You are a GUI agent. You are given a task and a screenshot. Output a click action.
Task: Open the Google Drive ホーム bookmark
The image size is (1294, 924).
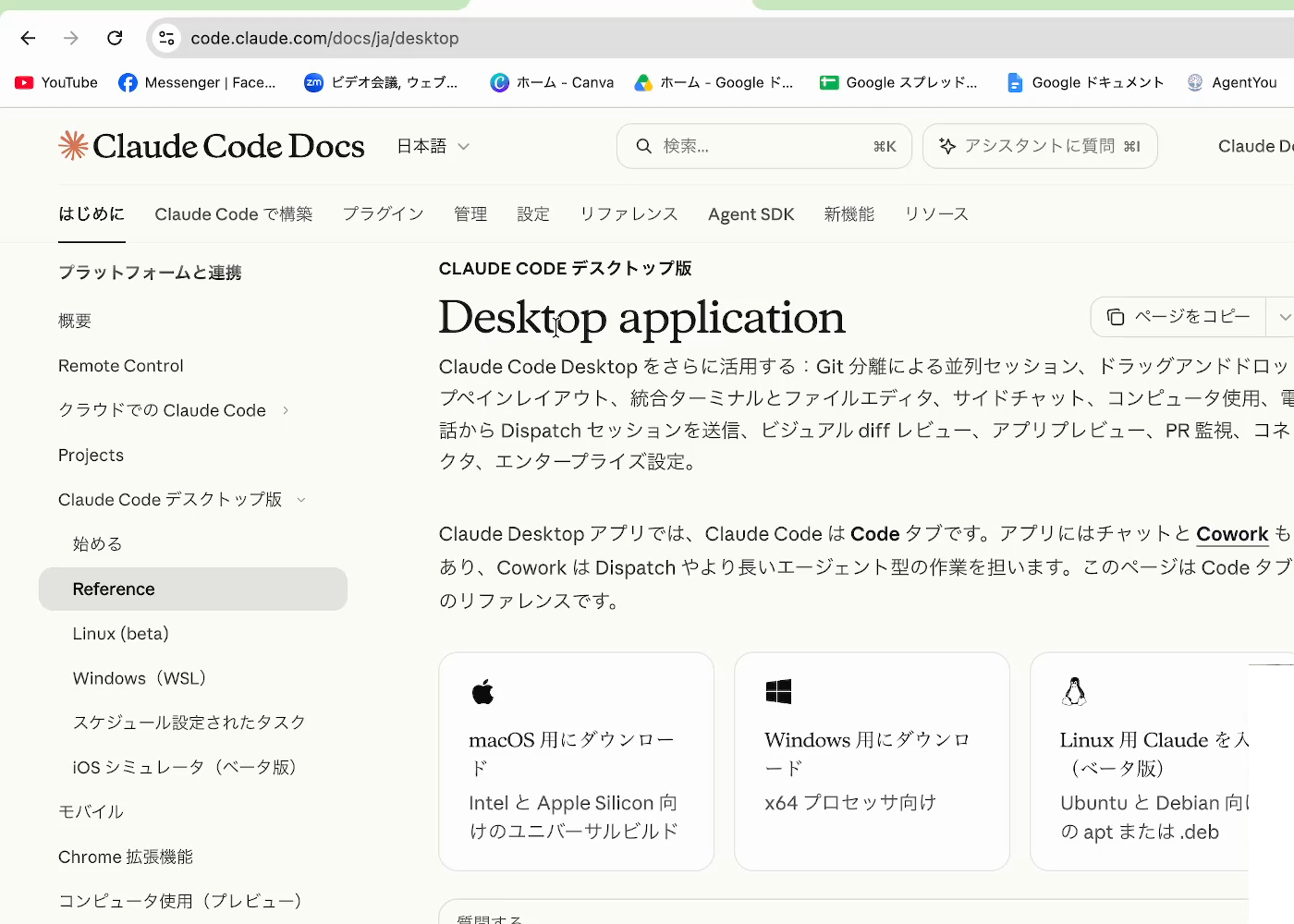click(x=714, y=82)
